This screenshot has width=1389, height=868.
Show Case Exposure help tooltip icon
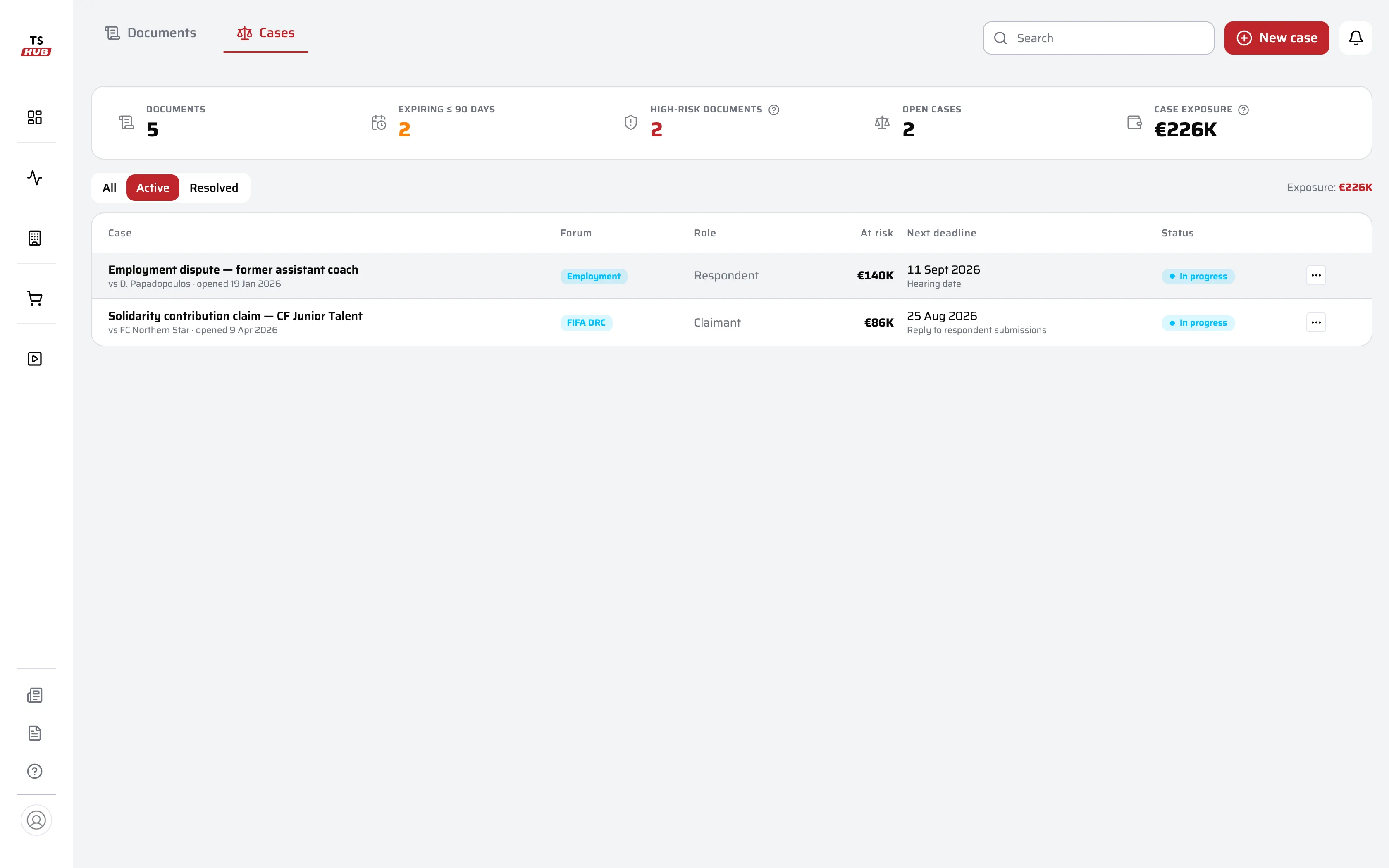click(1243, 110)
